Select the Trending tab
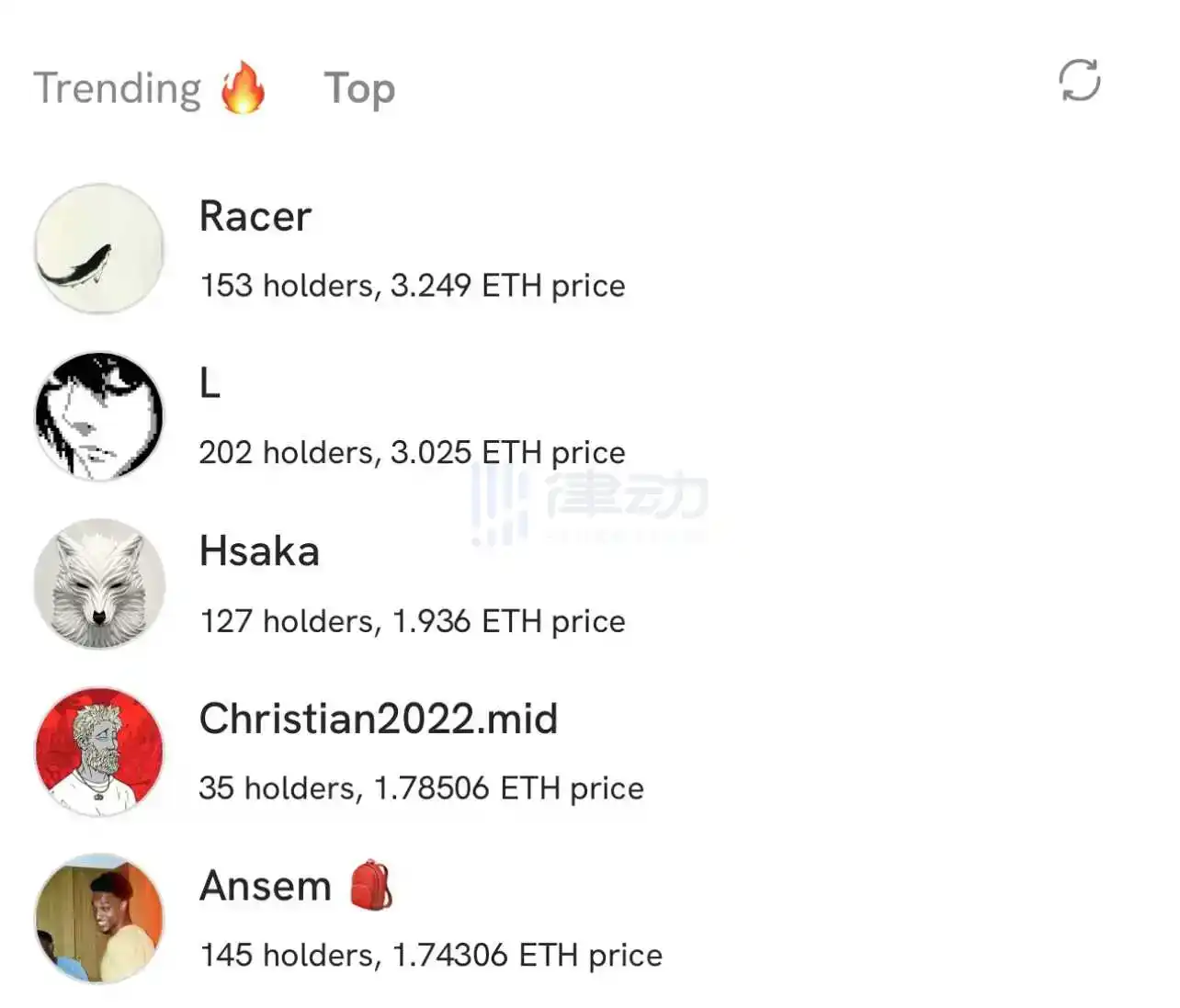Viewport: 1180px width, 1008px height. 118,89
